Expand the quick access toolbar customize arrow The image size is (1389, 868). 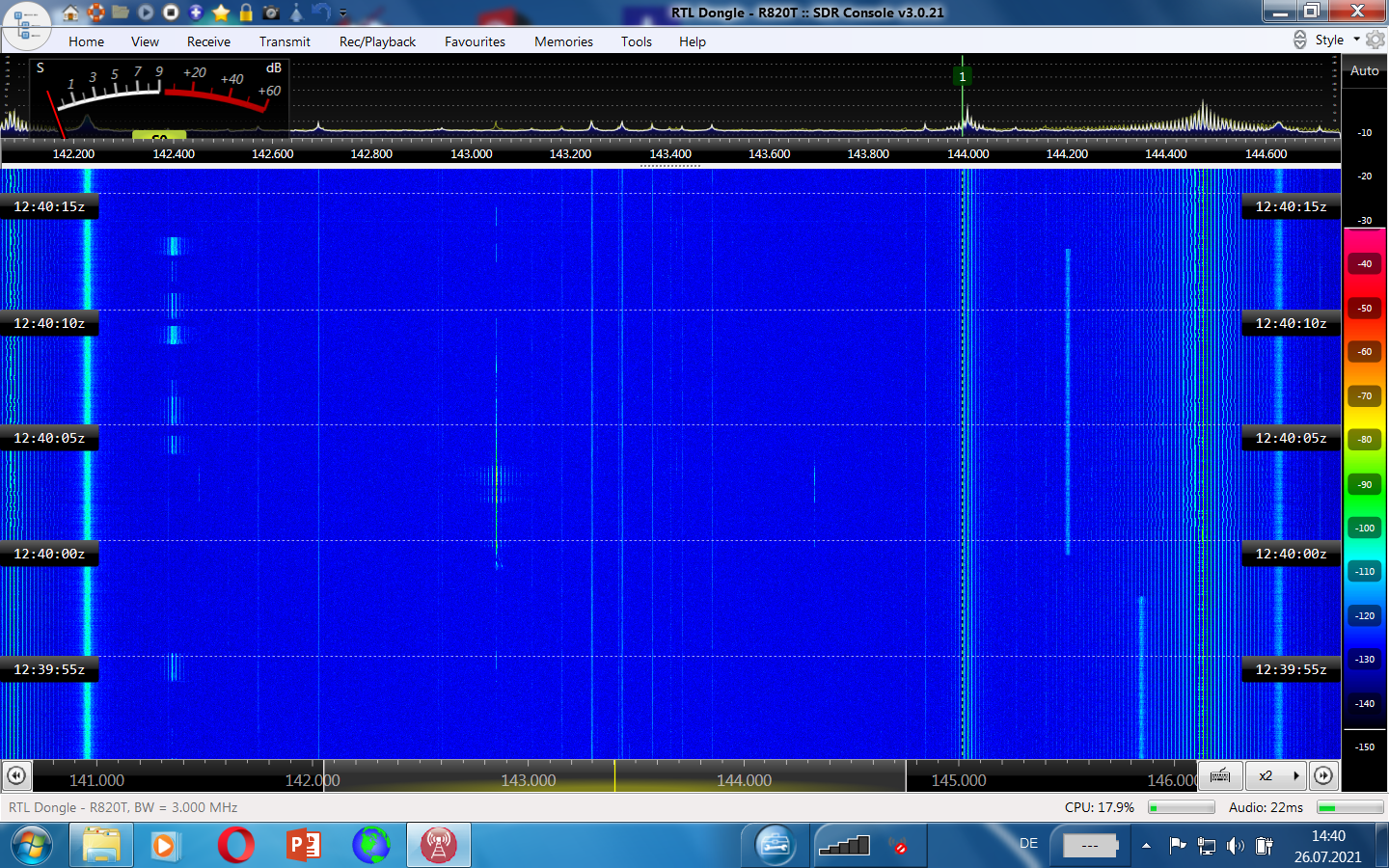pos(343,14)
